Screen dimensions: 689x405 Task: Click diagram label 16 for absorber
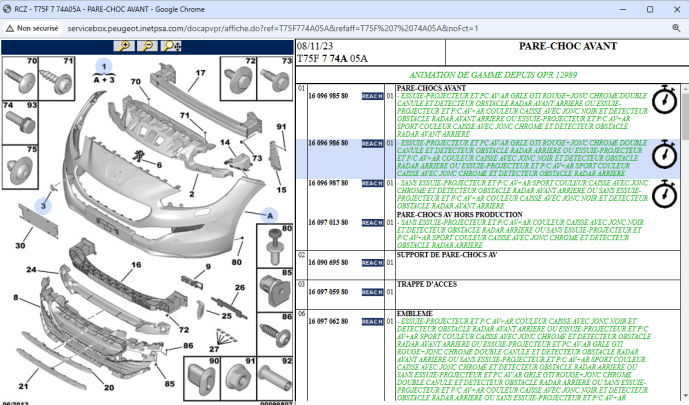tap(136, 265)
